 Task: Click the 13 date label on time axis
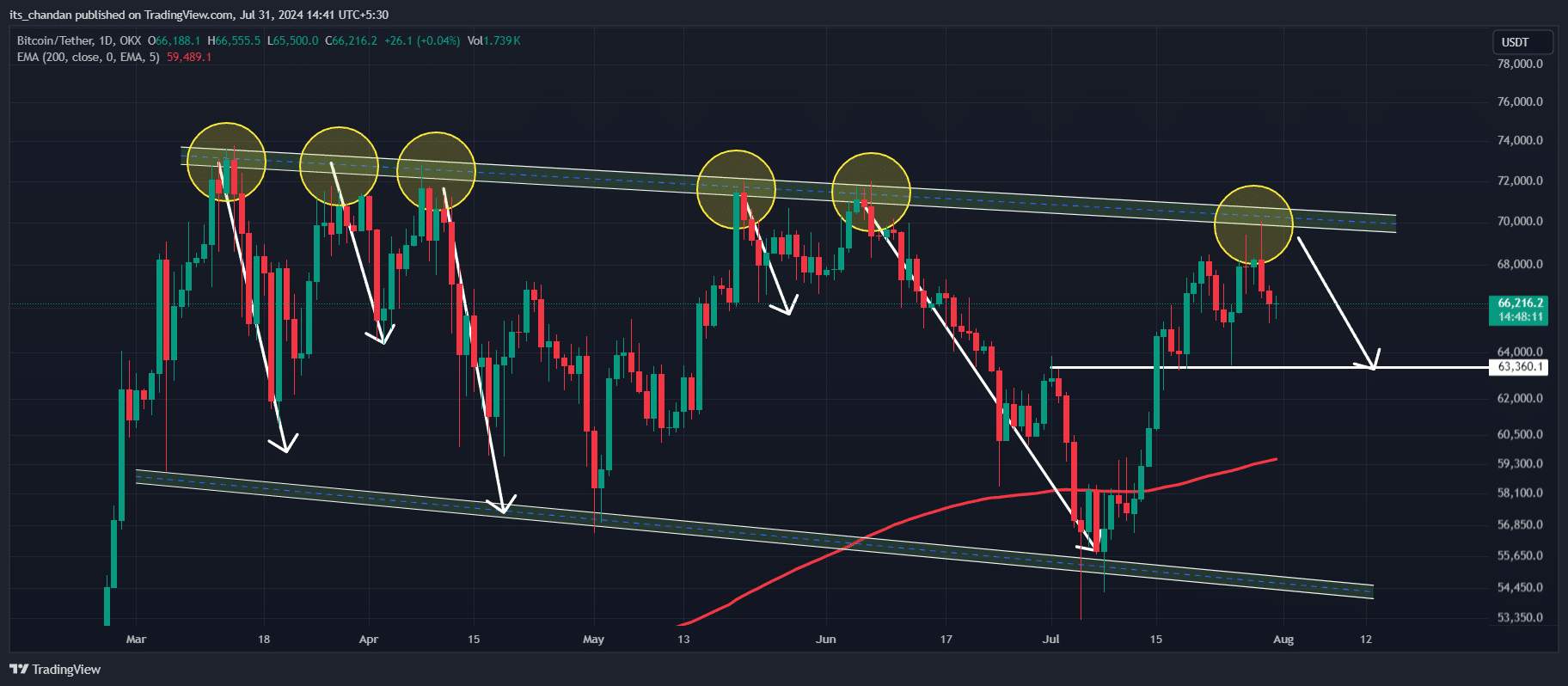coord(683,640)
